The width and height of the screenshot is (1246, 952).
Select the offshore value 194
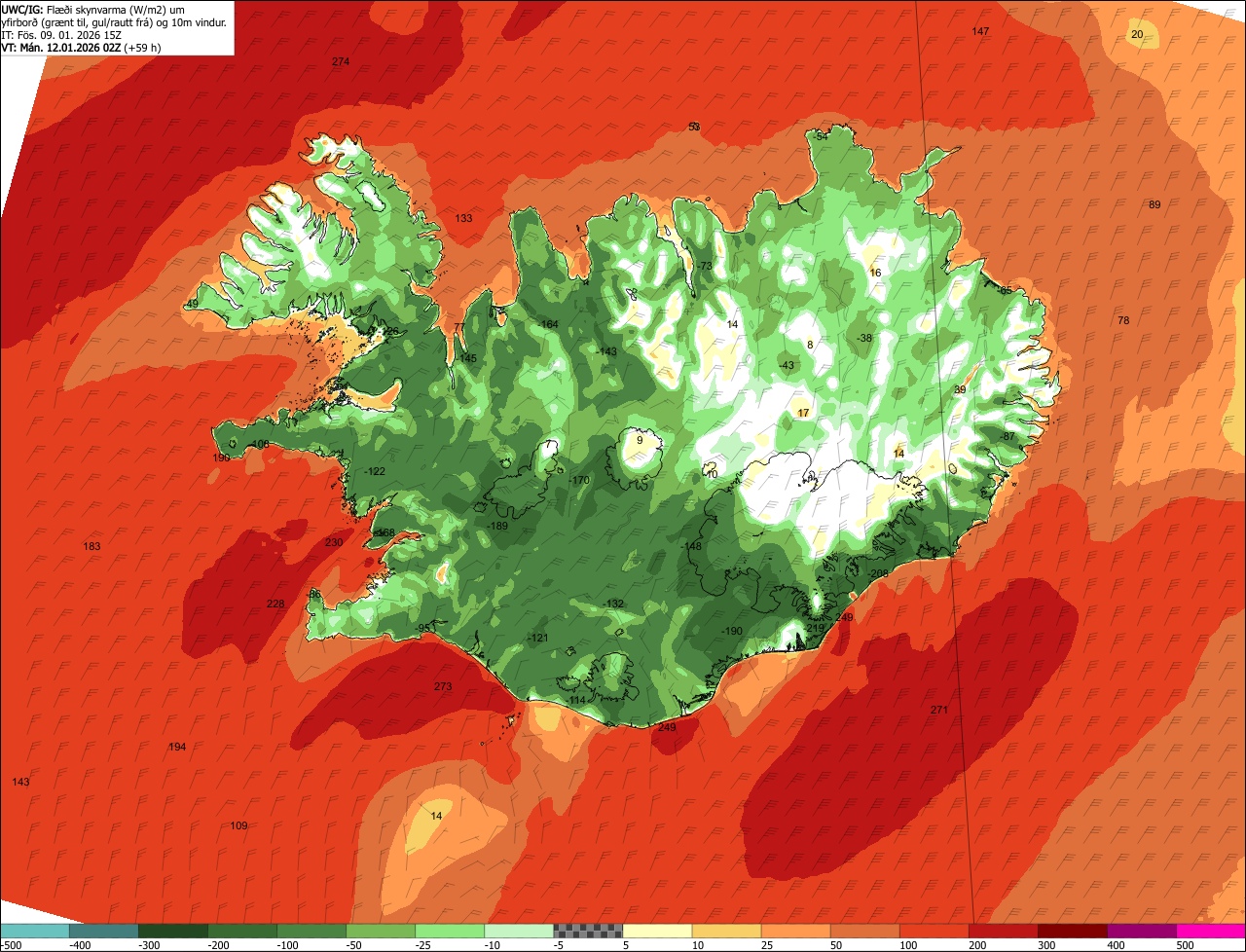click(177, 747)
